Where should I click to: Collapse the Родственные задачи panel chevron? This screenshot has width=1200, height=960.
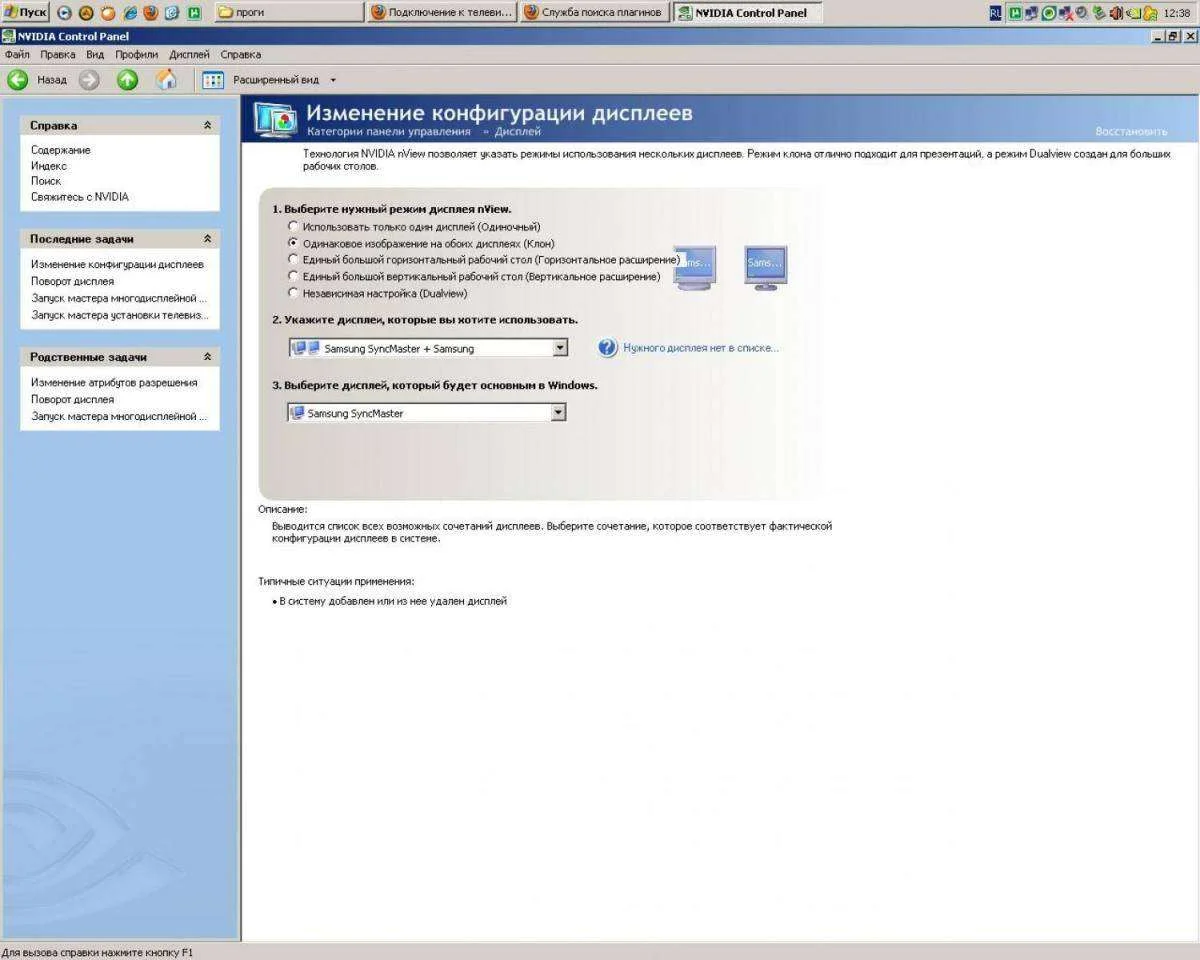click(207, 356)
